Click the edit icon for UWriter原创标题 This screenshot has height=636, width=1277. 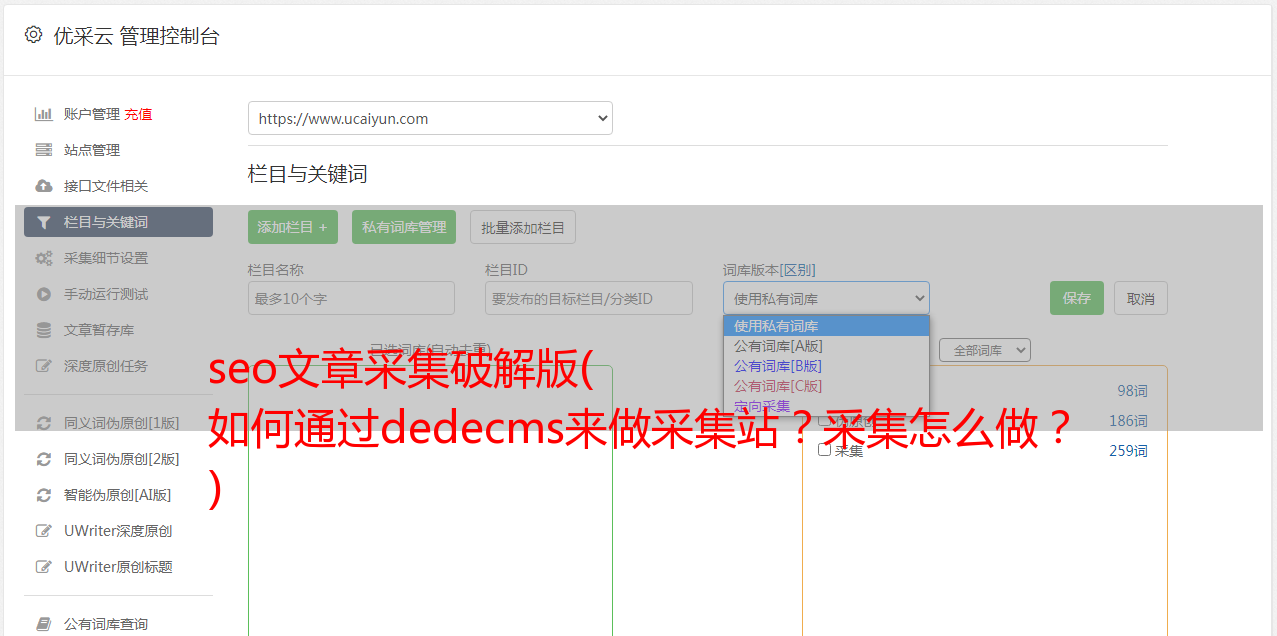44,567
